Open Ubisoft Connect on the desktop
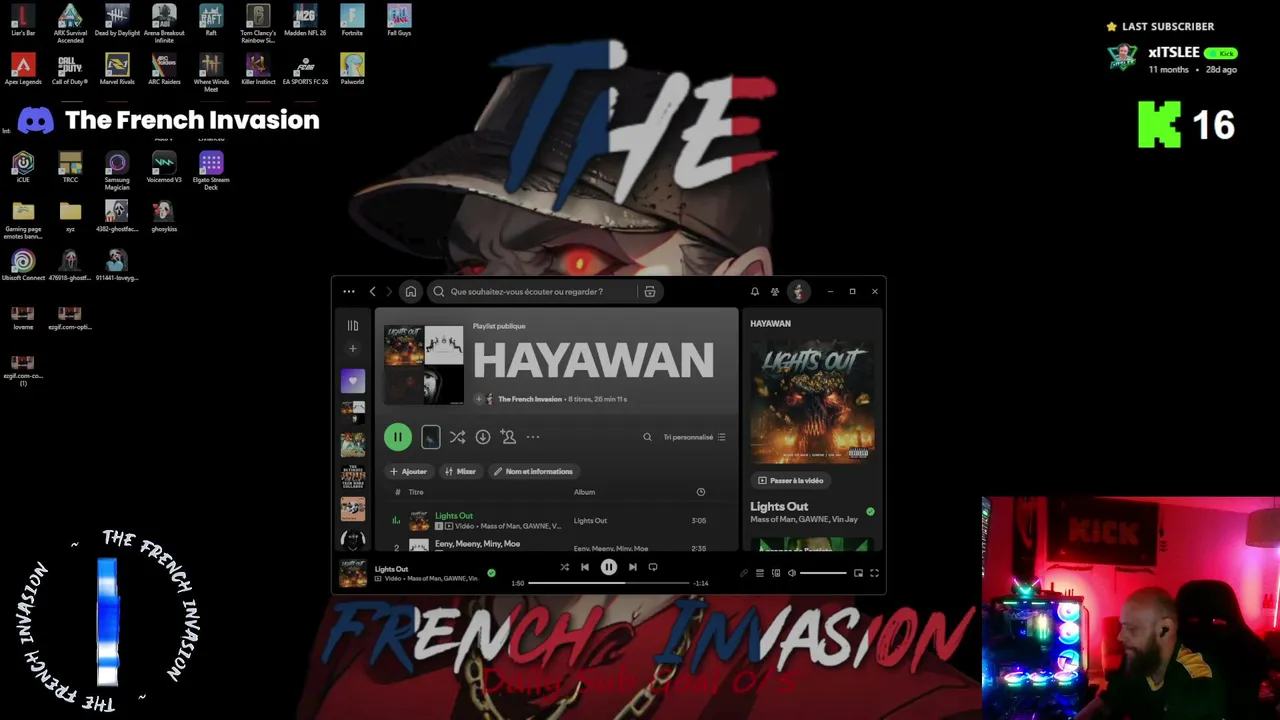This screenshot has height=720, width=1280. (x=23, y=265)
